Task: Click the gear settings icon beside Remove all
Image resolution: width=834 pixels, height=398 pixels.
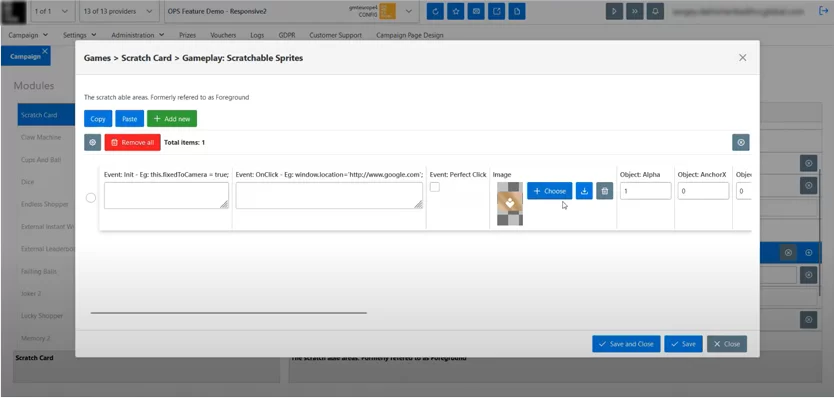Action: pos(93,143)
